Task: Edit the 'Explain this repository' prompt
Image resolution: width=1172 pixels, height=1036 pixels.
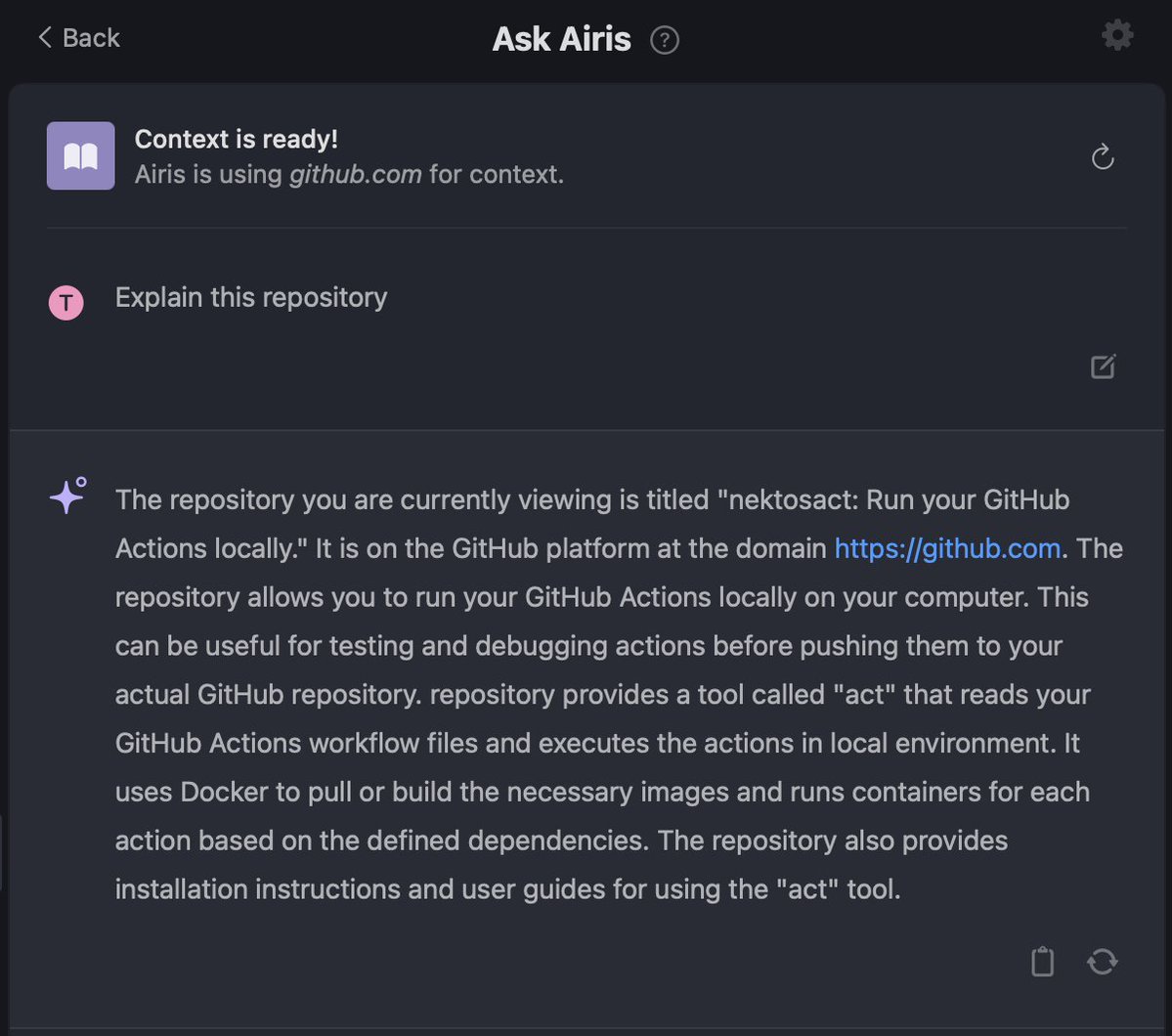Action: pyautogui.click(x=1103, y=367)
